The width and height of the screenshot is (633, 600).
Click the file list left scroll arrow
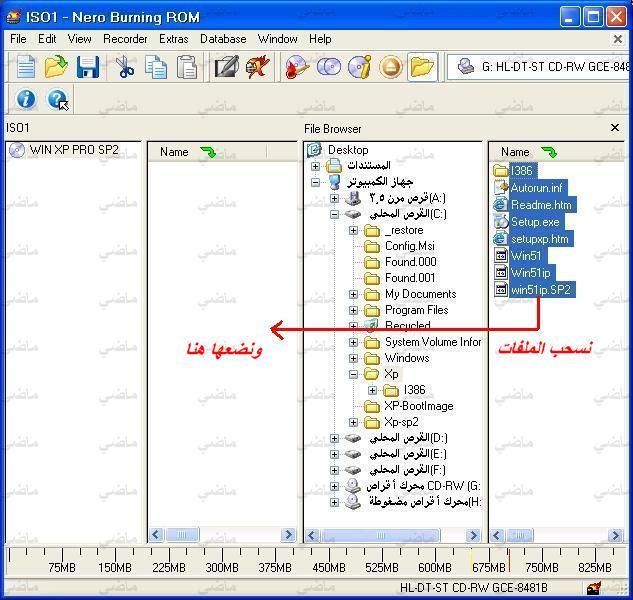click(x=497, y=535)
